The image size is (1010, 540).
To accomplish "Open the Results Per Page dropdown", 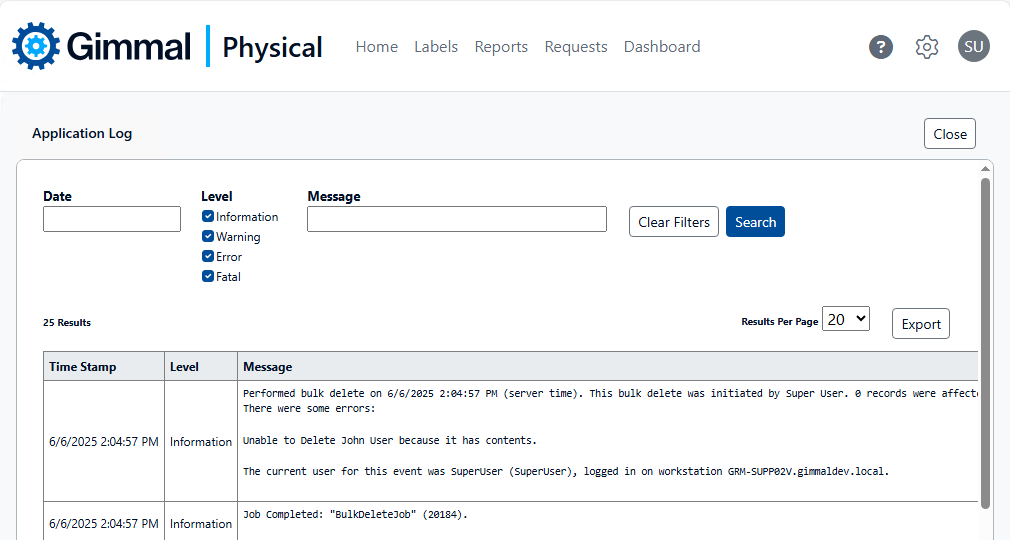I will [846, 319].
